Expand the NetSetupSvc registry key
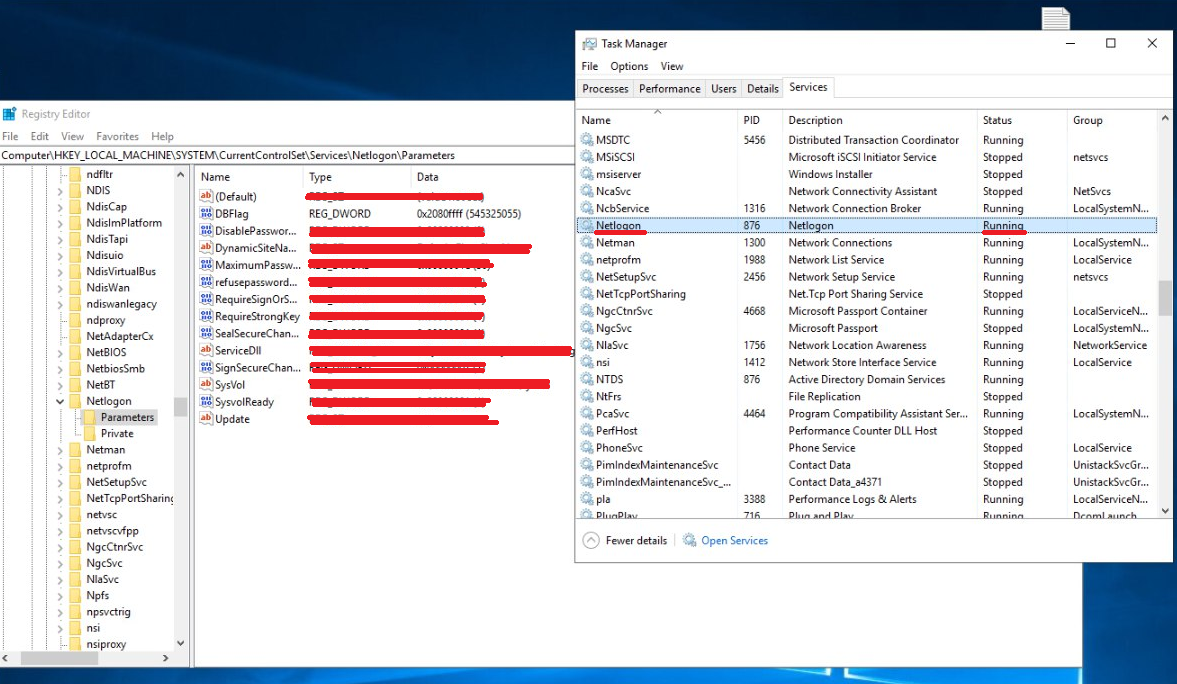This screenshot has width=1177, height=684. [x=59, y=482]
